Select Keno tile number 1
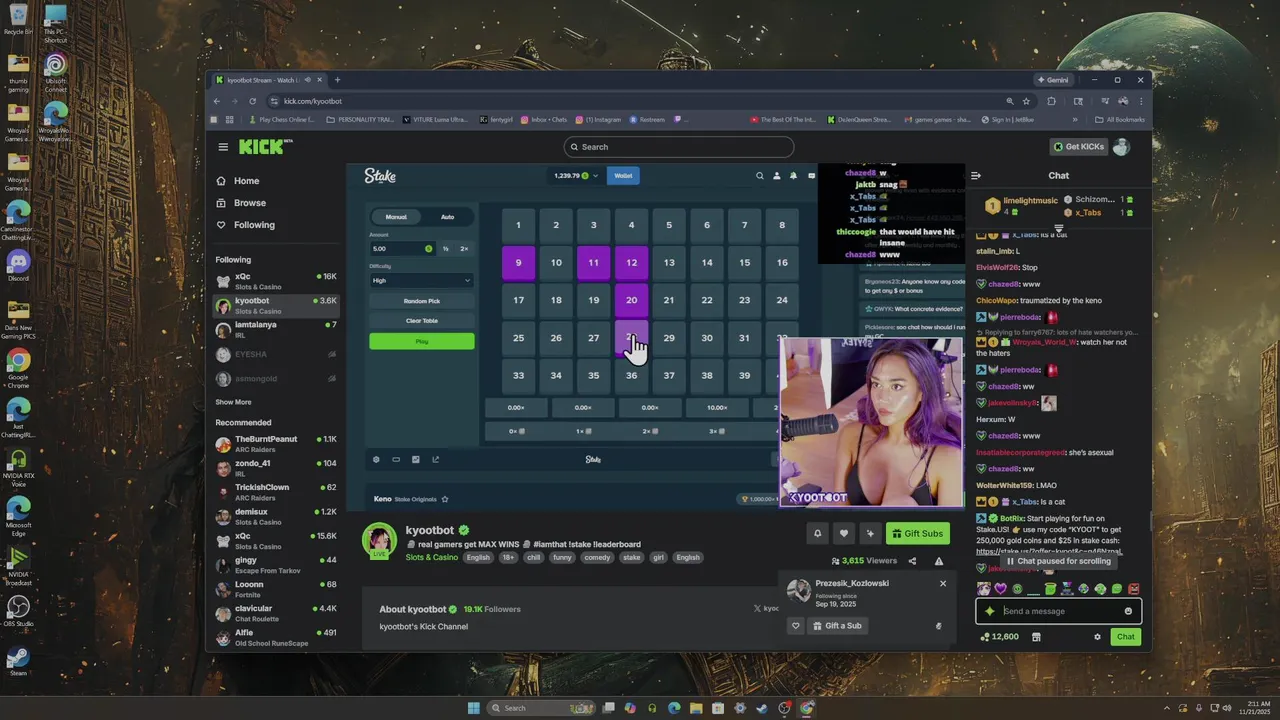Screen dimensions: 1280x720 [x=518, y=225]
